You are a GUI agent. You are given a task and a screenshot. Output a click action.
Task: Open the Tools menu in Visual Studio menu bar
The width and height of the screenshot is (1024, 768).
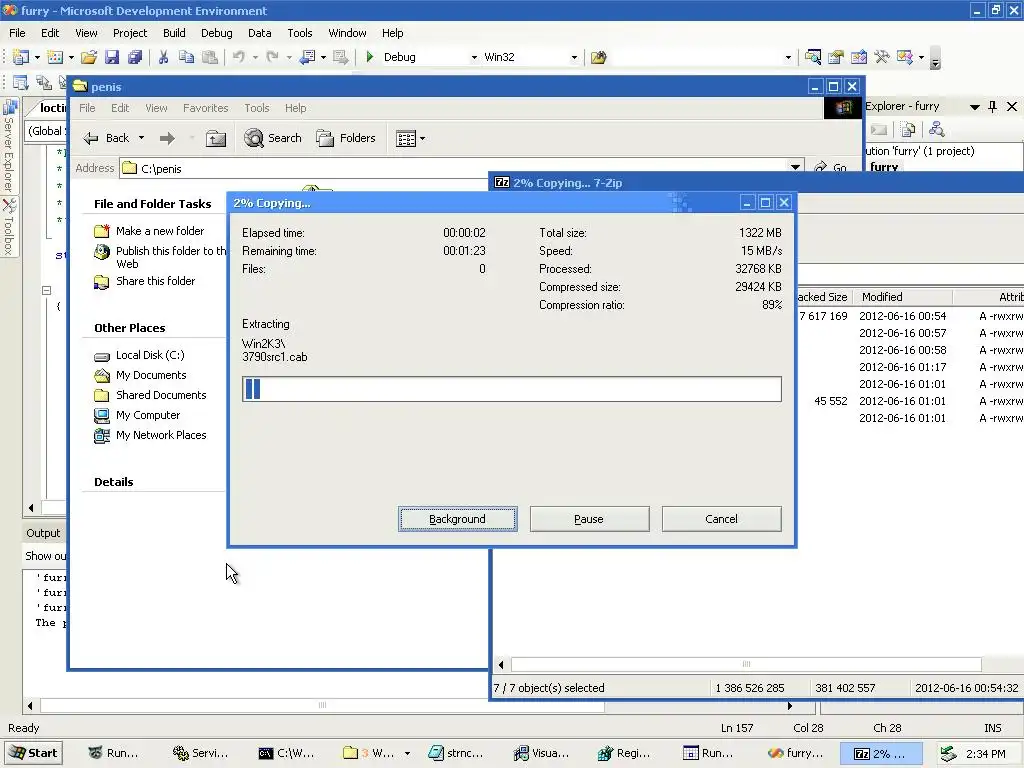click(x=300, y=33)
